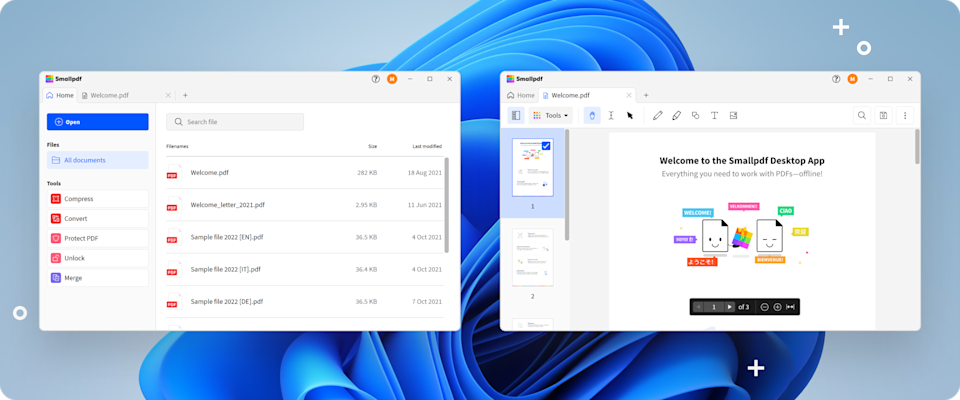Open the Merge tool
Screen dimensions: 960x400
pos(97,277)
